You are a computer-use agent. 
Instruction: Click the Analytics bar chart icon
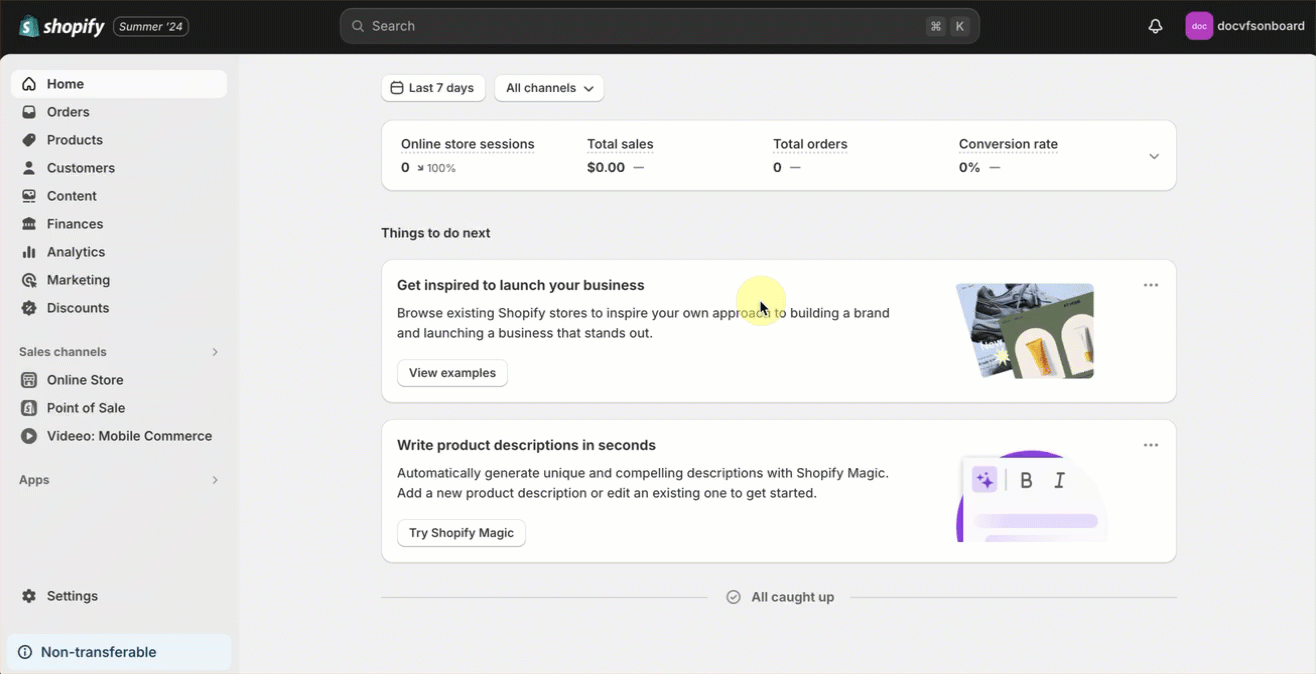tap(29, 252)
